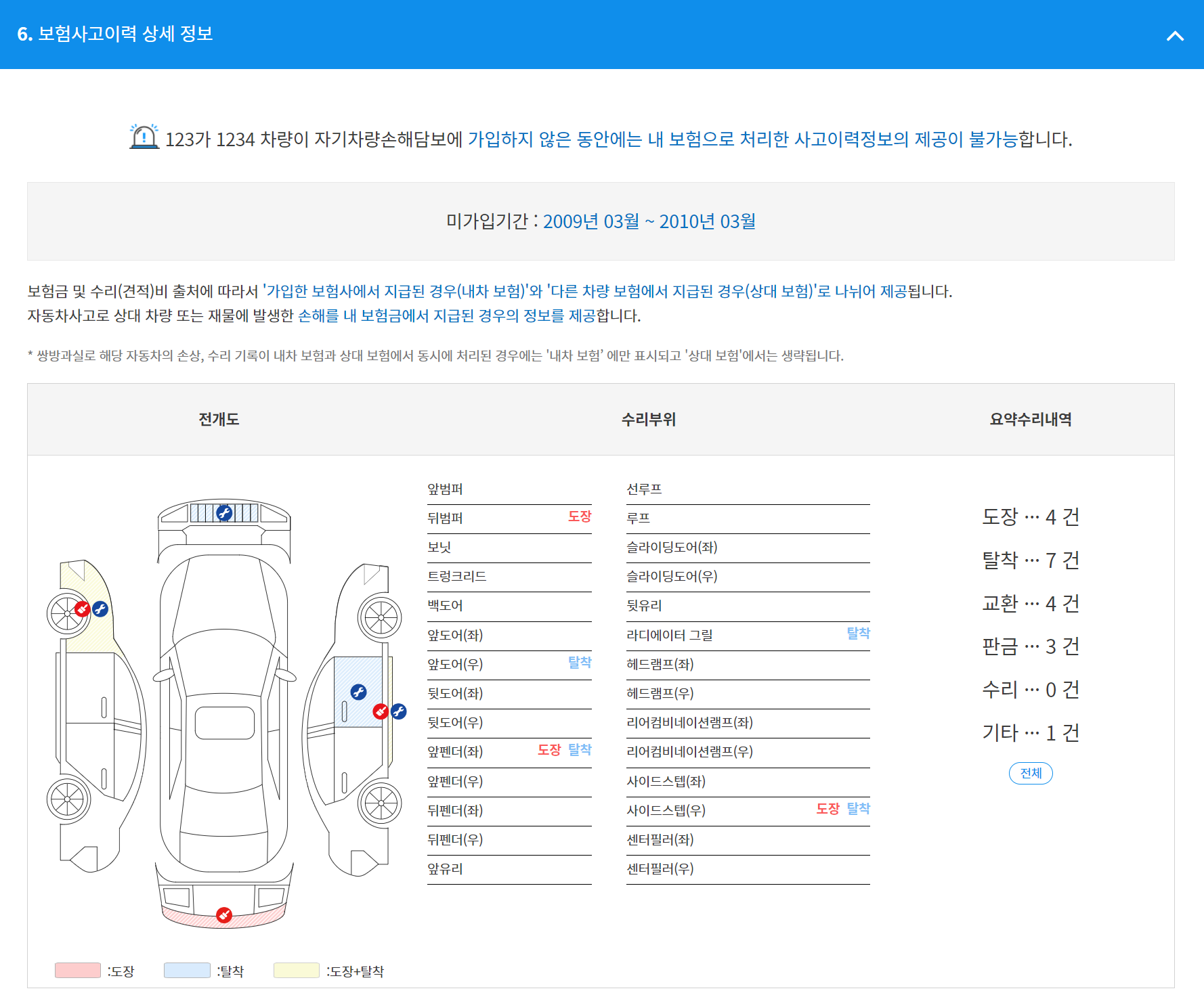This screenshot has width=1204, height=995.
Task: Click the wrench icon on the right sliding door
Action: coord(359,692)
